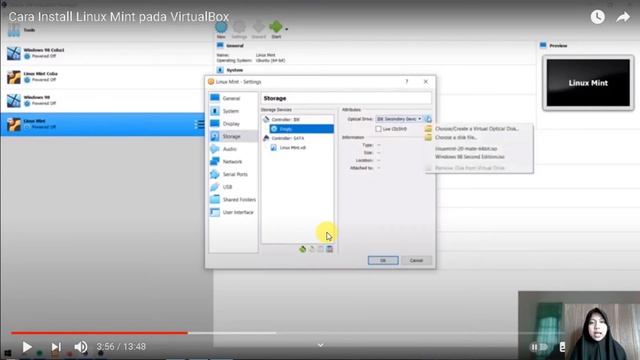Click the Windows Start button on taskbar
Image resolution: width=640 pixels, height=360 pixels.
click(8, 353)
